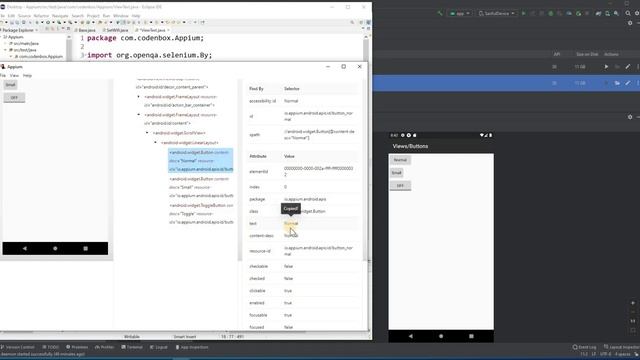Tap Small button in emulator
The height and width of the screenshot is (360, 640).
[x=397, y=173]
